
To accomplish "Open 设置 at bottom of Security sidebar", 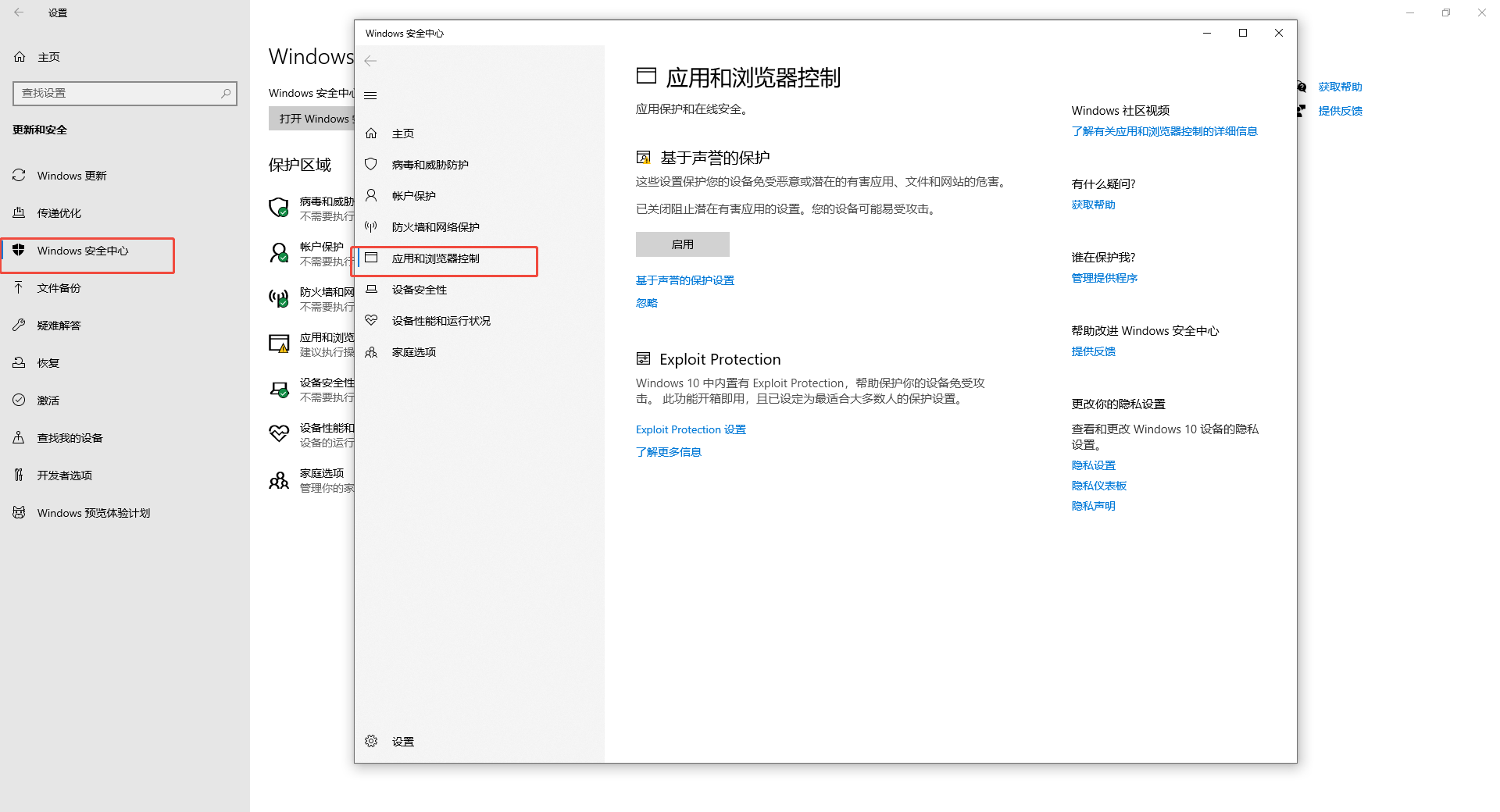I will (x=403, y=742).
